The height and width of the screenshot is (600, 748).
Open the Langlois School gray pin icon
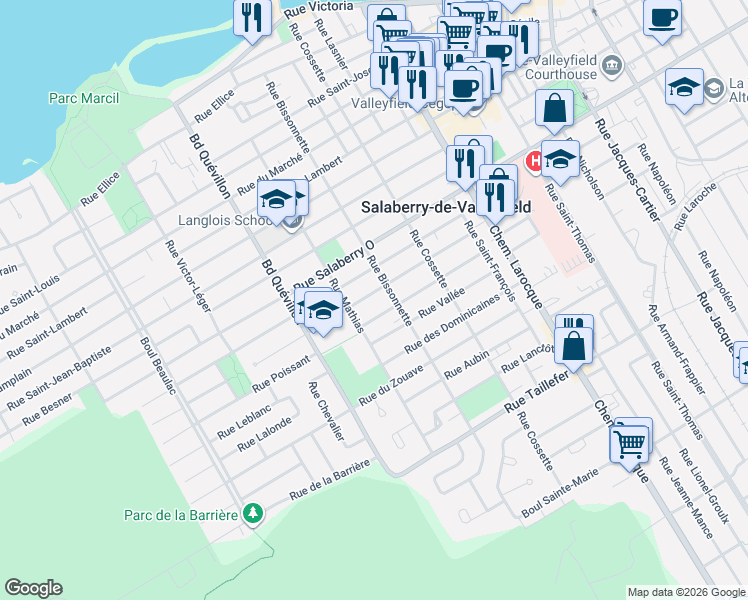[293, 221]
